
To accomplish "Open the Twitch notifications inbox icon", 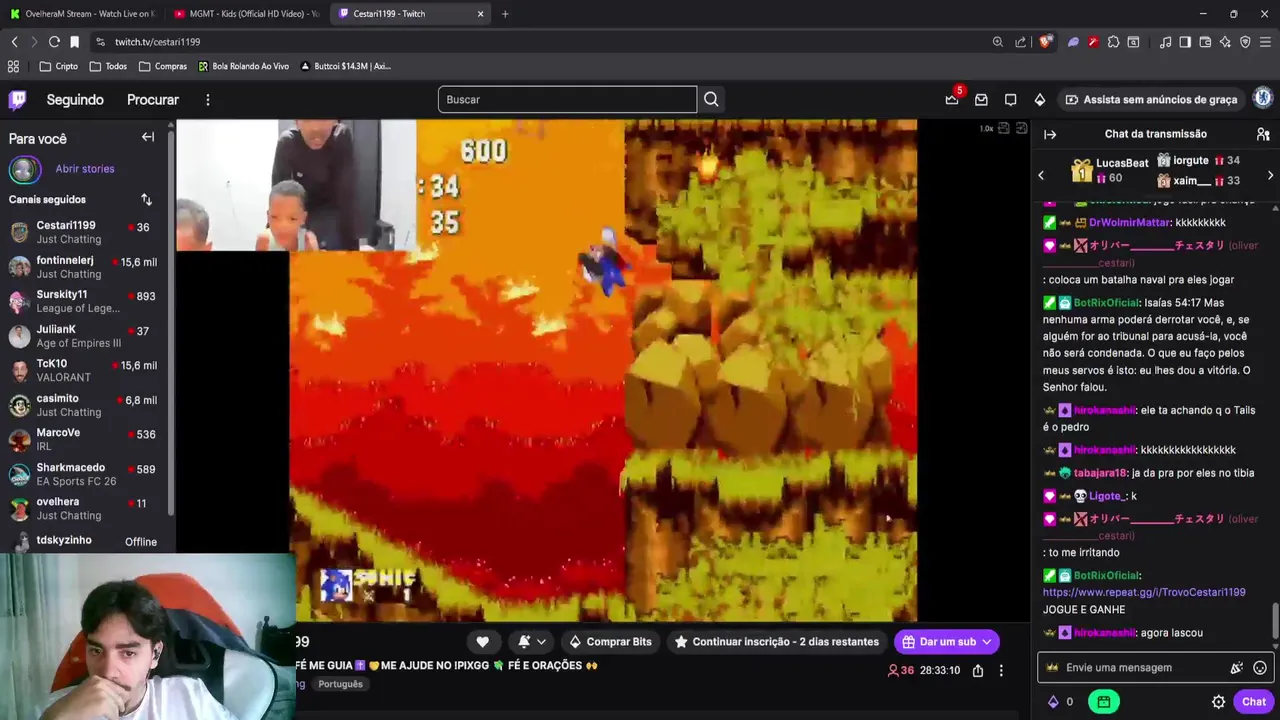I will 981,99.
